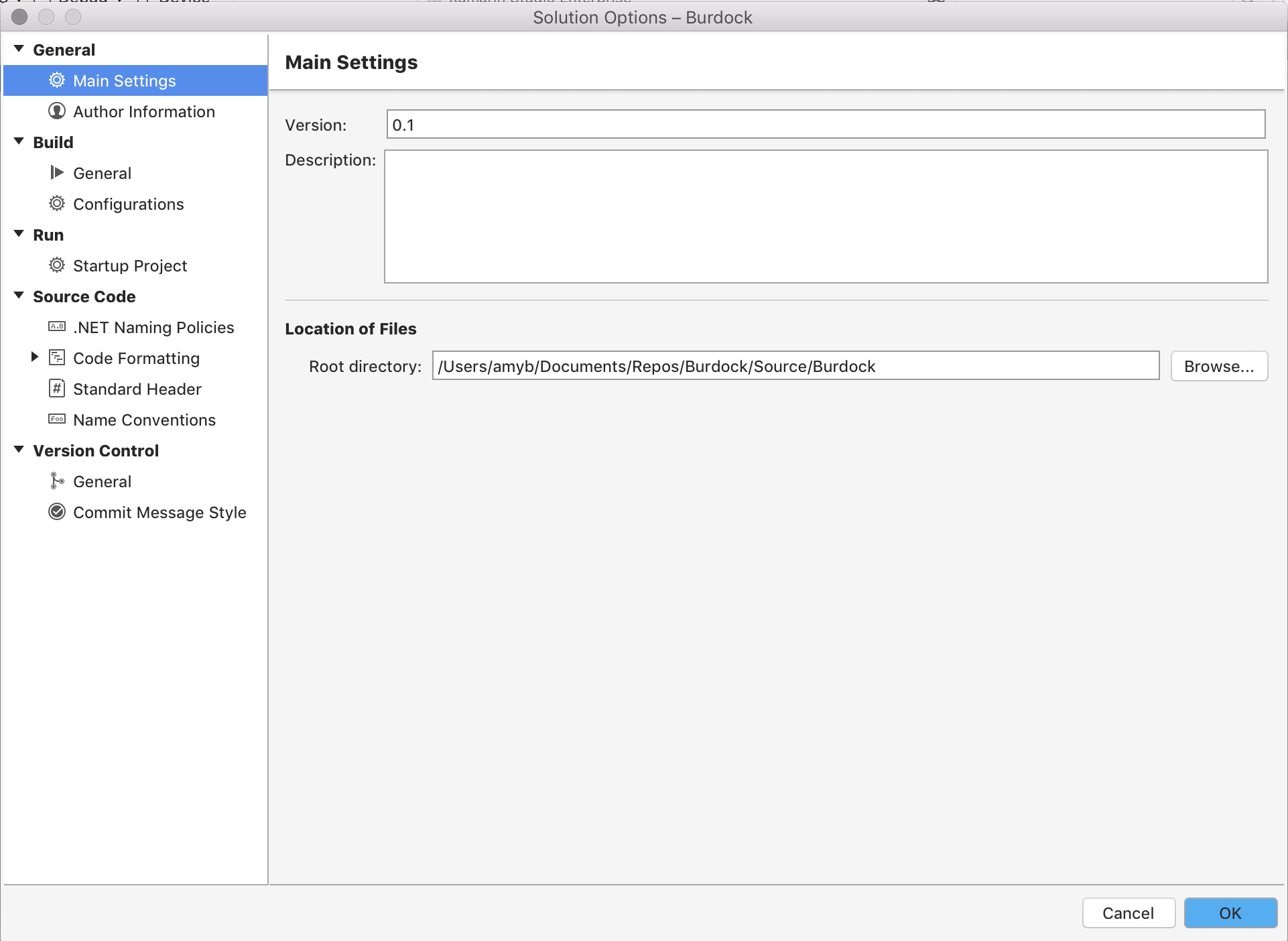Click the Startup Project gear icon
1288x941 pixels.
coord(56,265)
